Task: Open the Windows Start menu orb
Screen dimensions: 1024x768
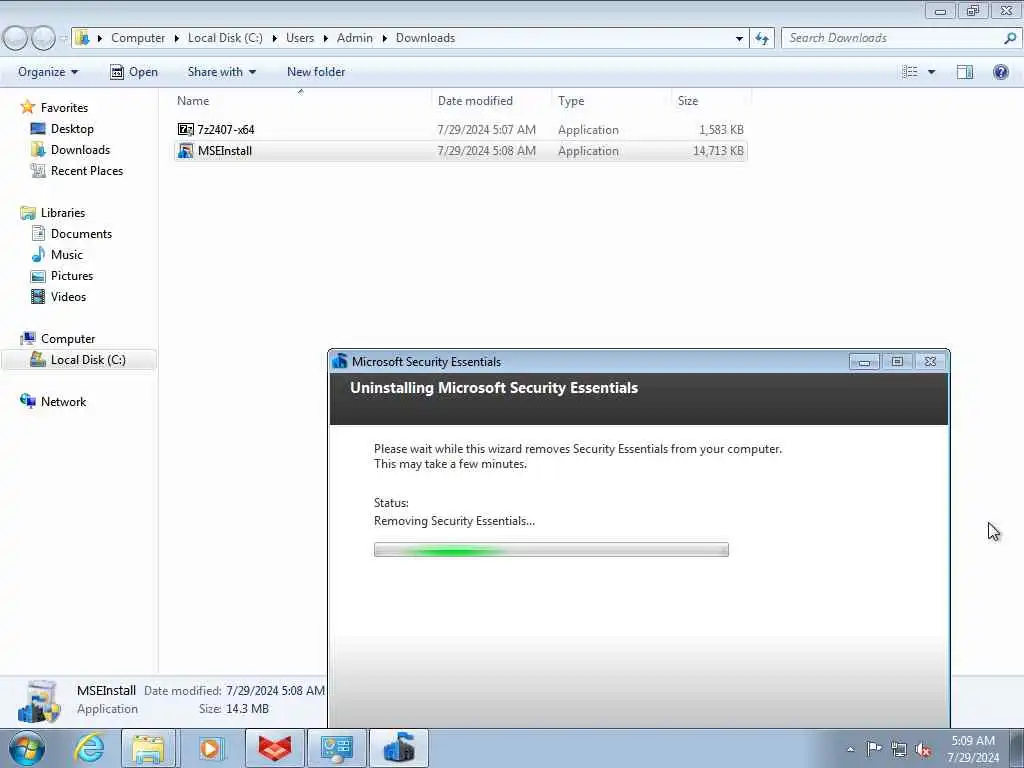Action: pos(27,748)
